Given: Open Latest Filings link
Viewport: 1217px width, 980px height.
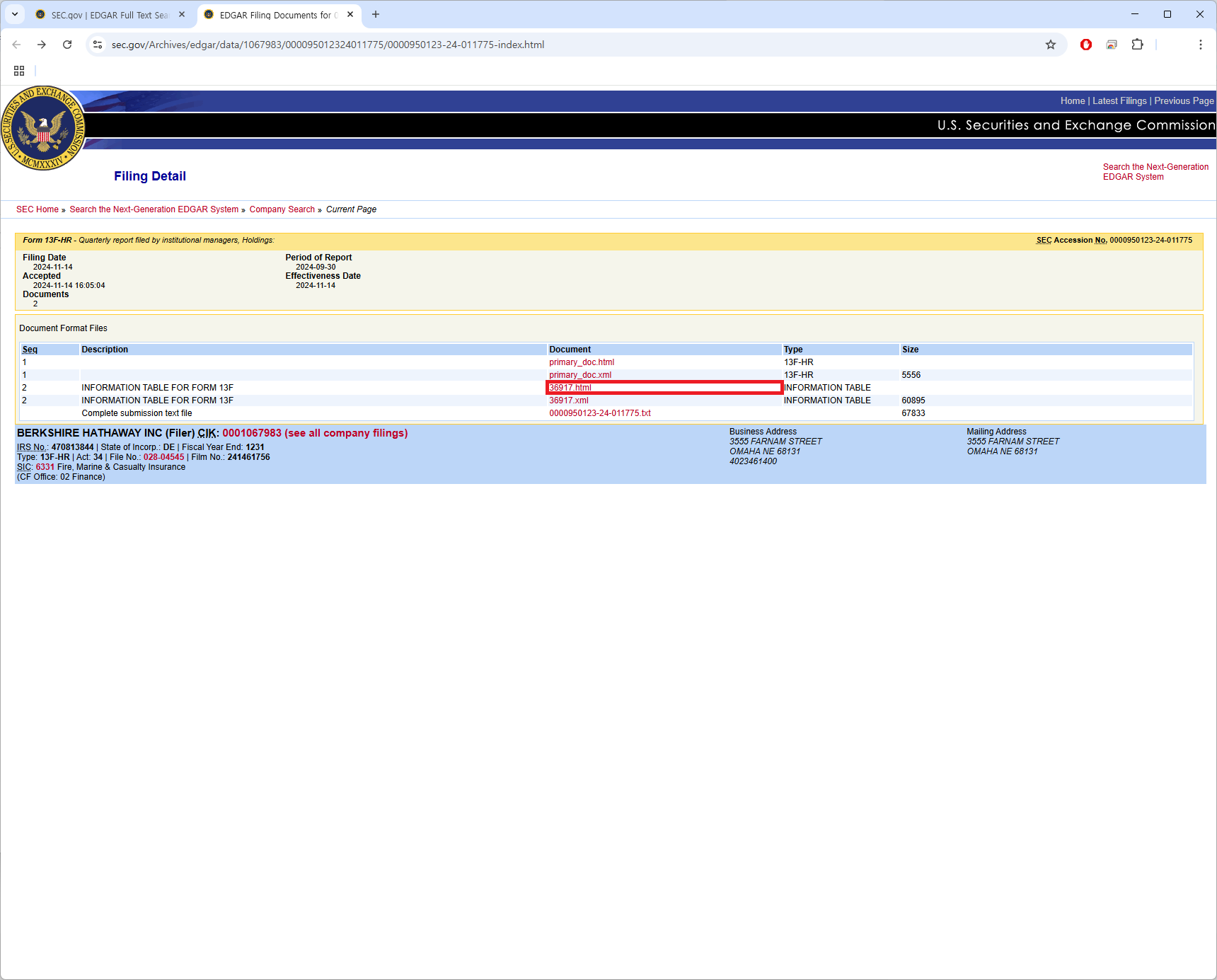Looking at the screenshot, I should click(x=1119, y=101).
